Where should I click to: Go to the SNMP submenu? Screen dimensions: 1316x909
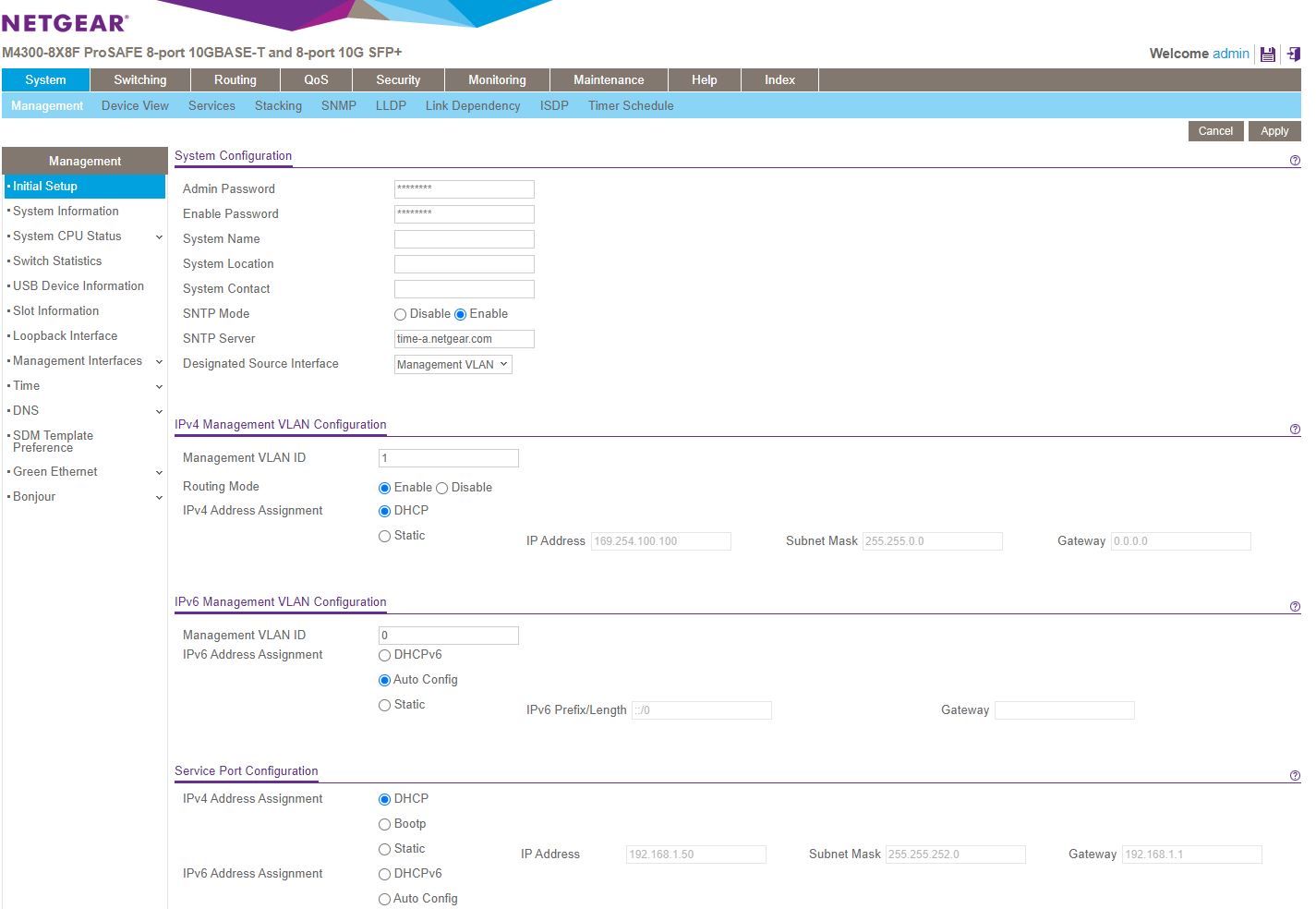338,106
